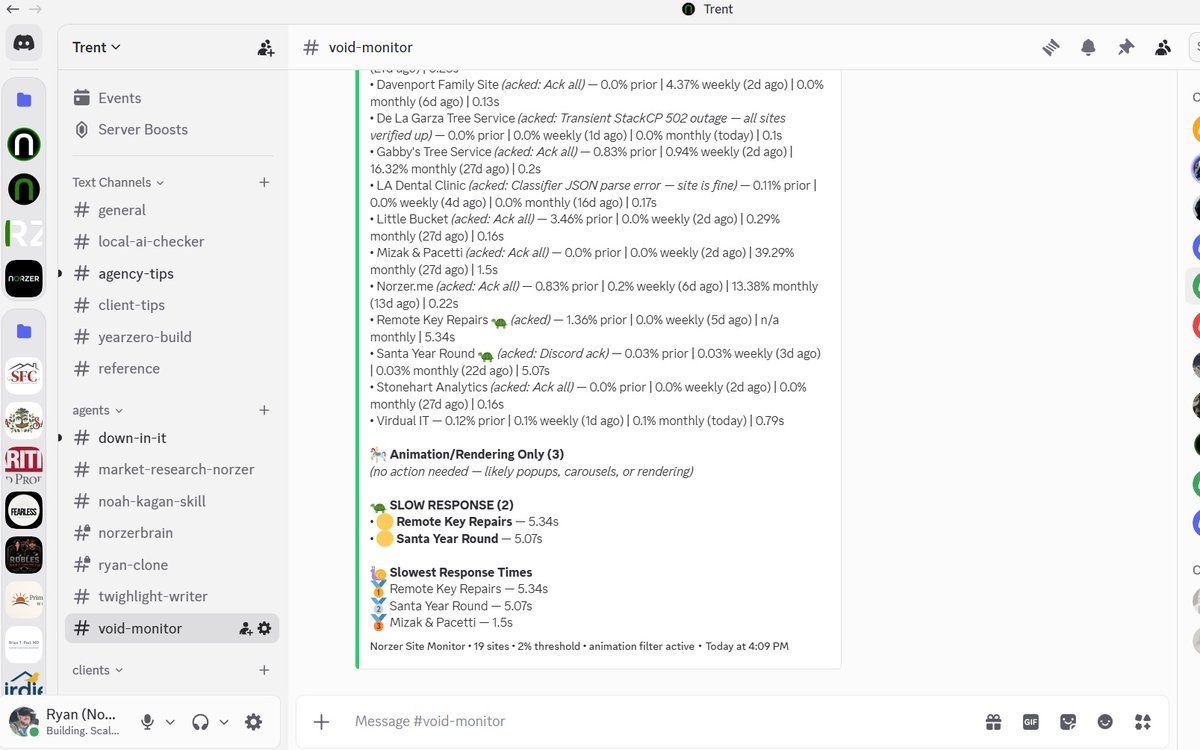
Task: Open the Trent server dropdown menu
Action: [96, 47]
